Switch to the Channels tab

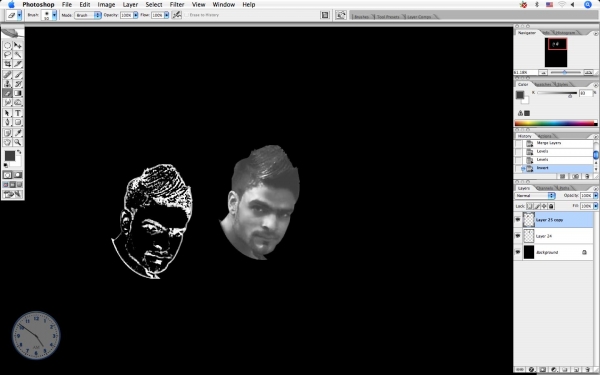click(x=545, y=188)
